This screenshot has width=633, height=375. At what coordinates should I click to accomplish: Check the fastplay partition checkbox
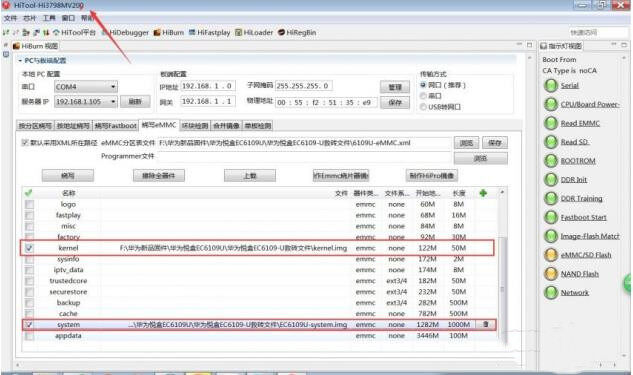point(29,215)
